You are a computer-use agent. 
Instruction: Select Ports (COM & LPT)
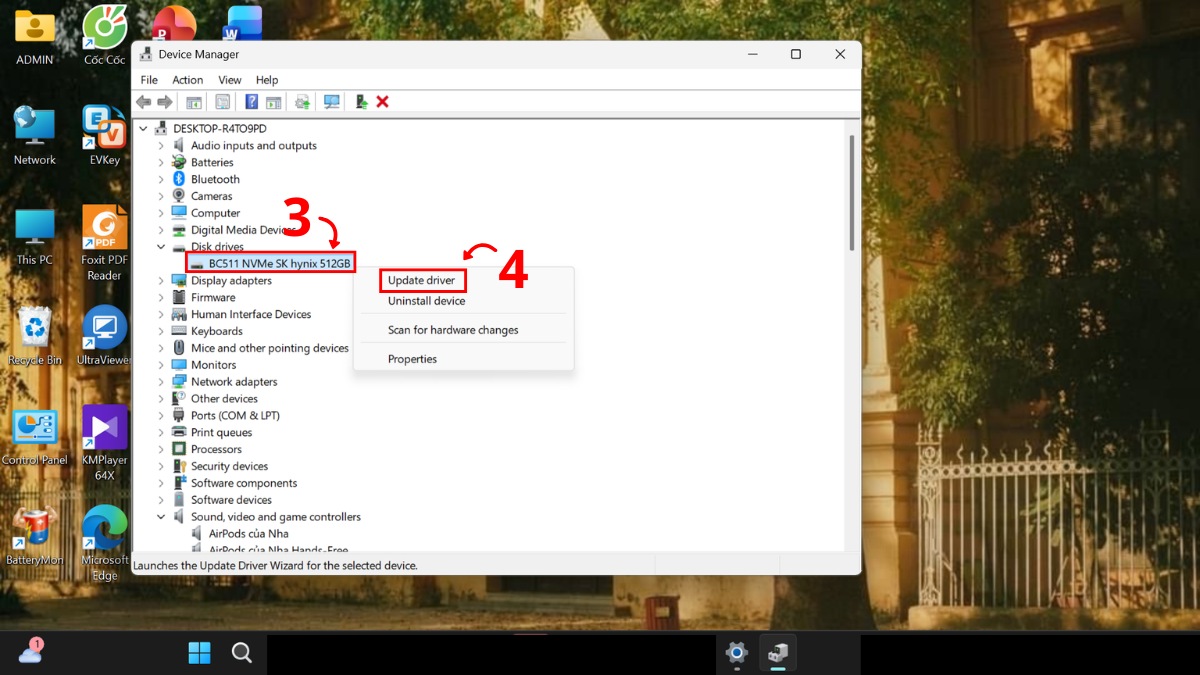235,416
